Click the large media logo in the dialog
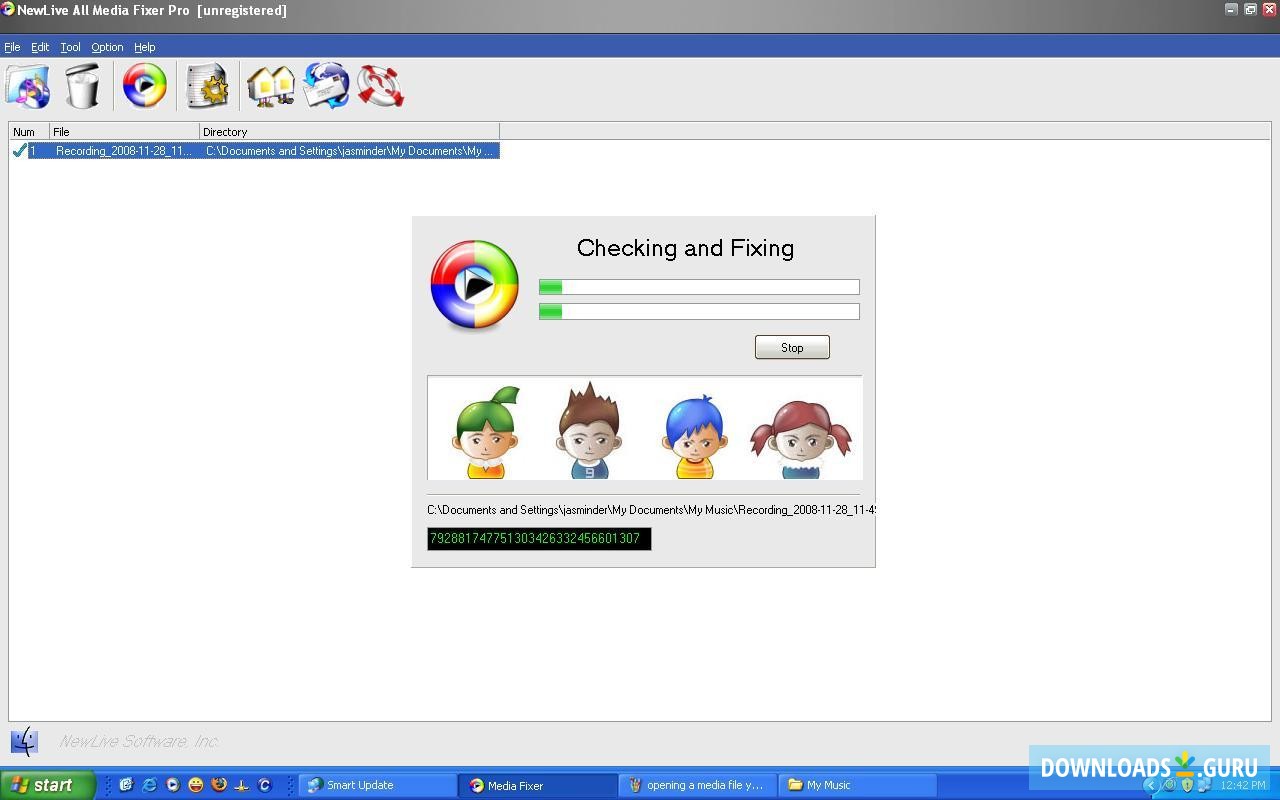The image size is (1280, 800). tap(475, 286)
